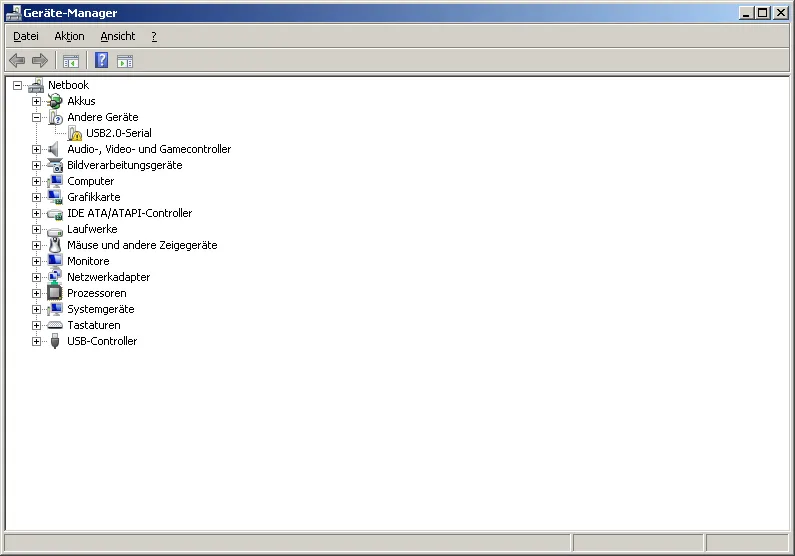Open the Datei menu
This screenshot has height=556, width=795.
click(25, 36)
